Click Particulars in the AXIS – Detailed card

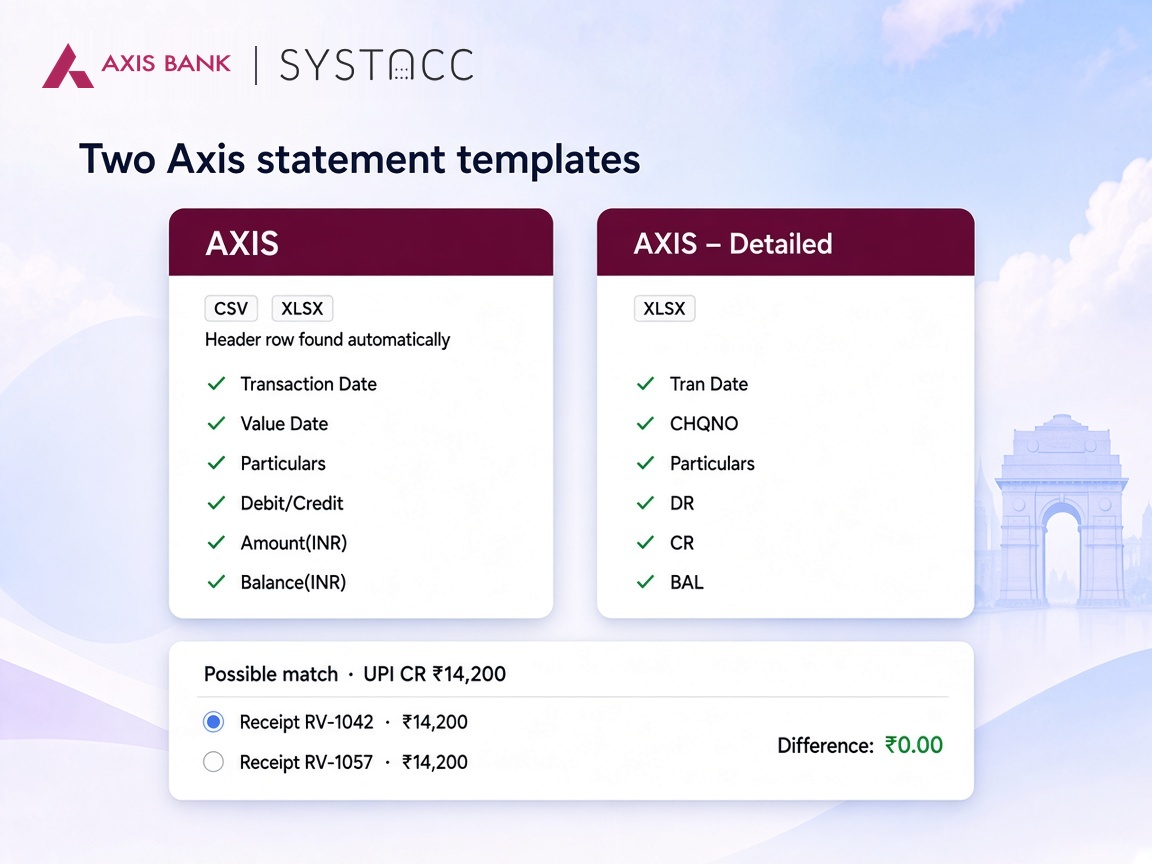pyautogui.click(x=712, y=464)
